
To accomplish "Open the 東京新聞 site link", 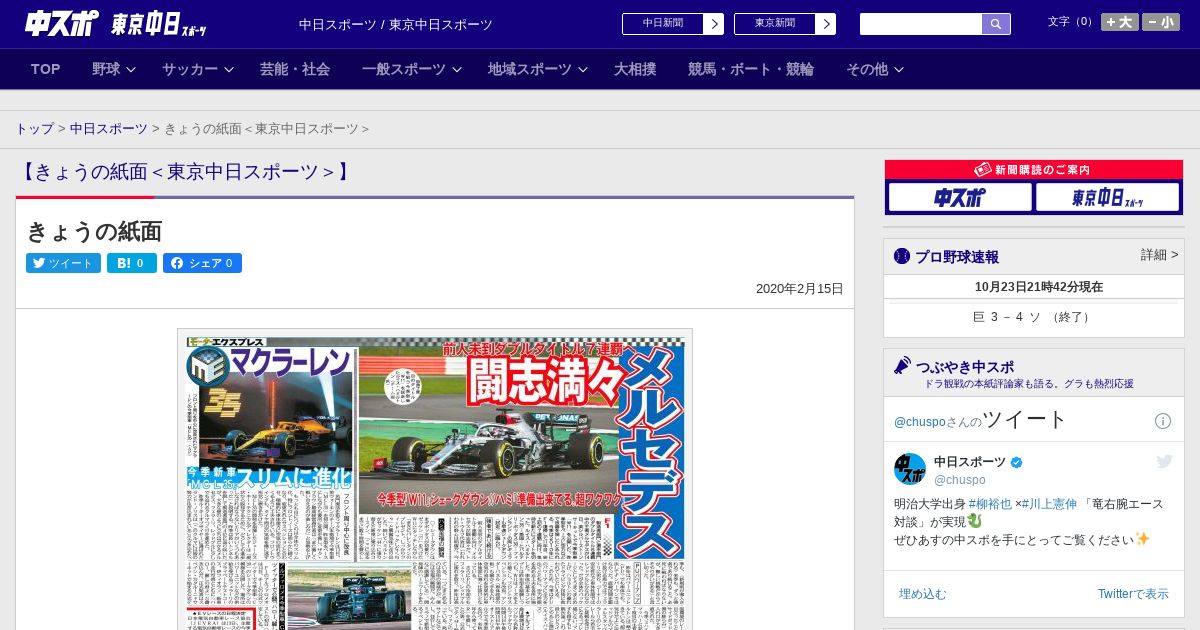I will (x=775, y=24).
